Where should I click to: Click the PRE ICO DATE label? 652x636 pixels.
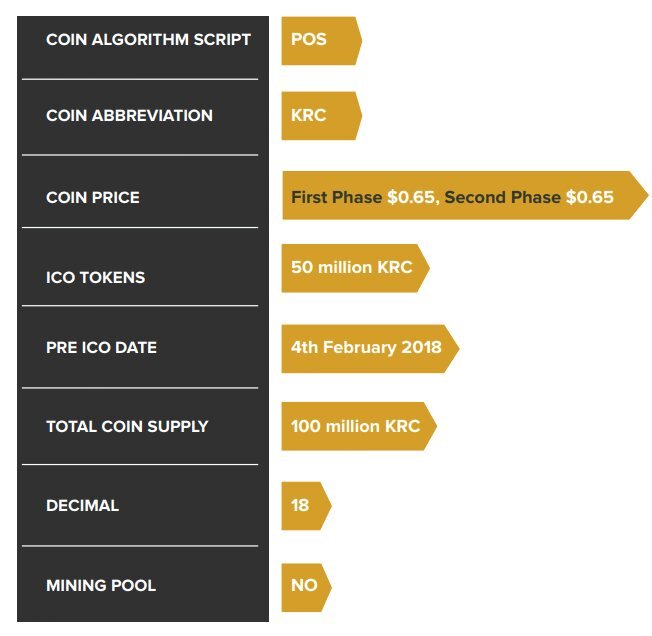(101, 348)
